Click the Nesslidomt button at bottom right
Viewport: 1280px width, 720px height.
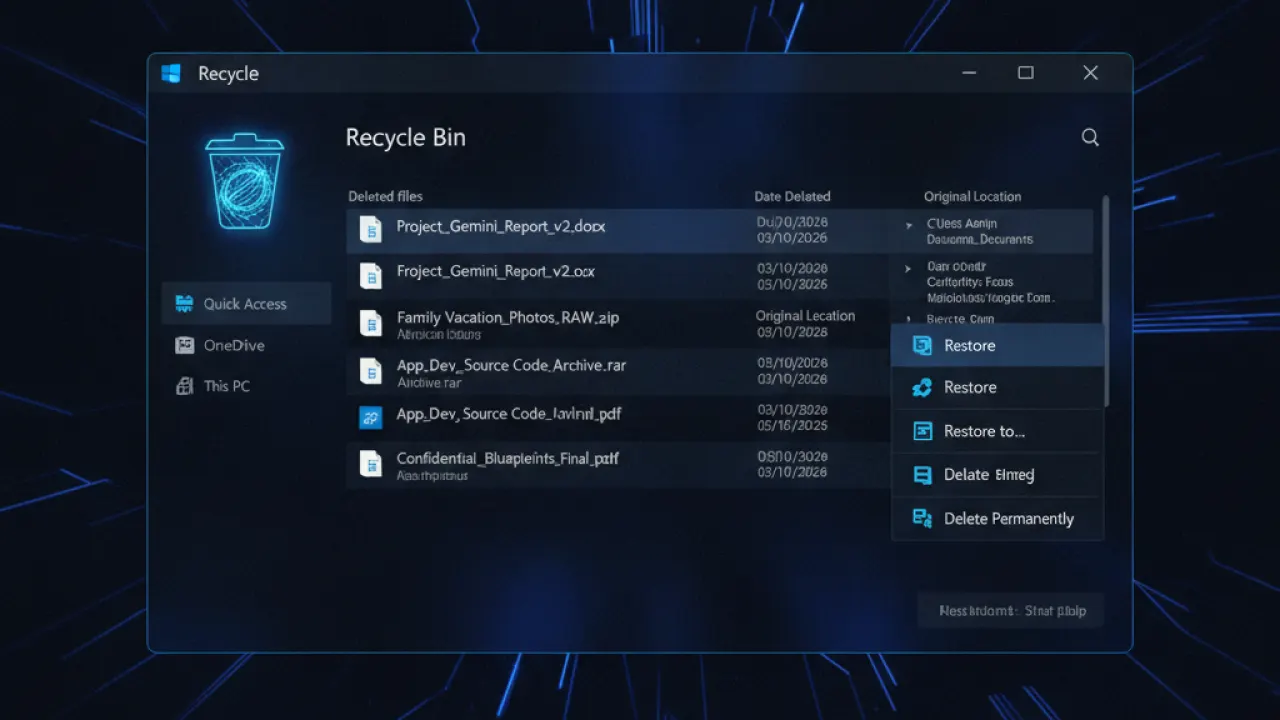[x=1011, y=610]
